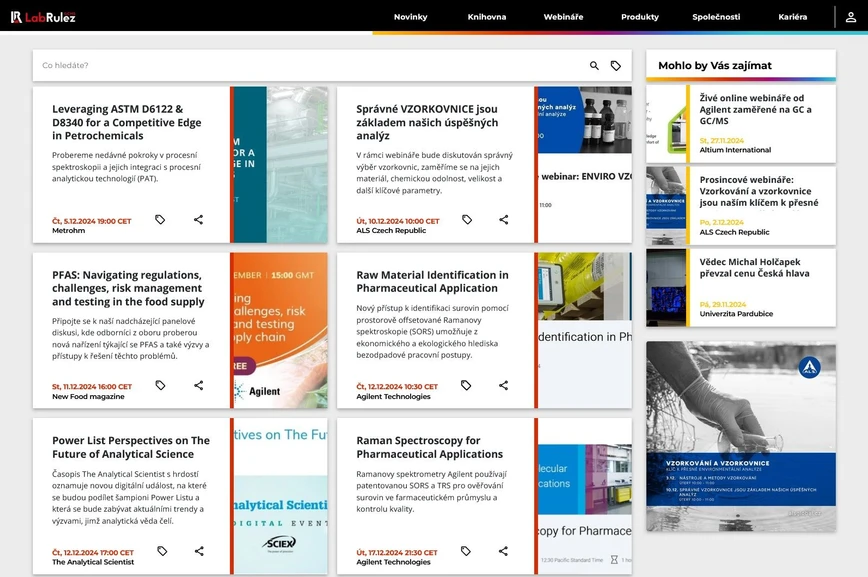Click the LabRulez logo

[x=44, y=16]
